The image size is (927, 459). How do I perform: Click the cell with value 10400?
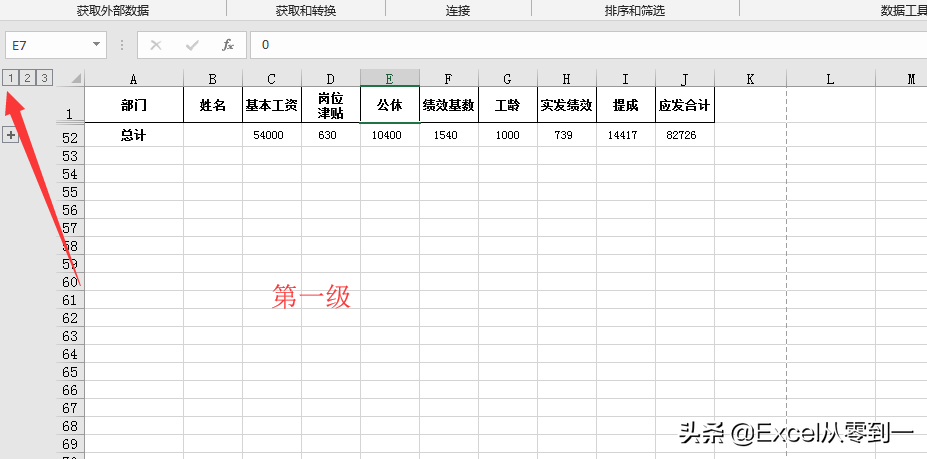coord(390,135)
